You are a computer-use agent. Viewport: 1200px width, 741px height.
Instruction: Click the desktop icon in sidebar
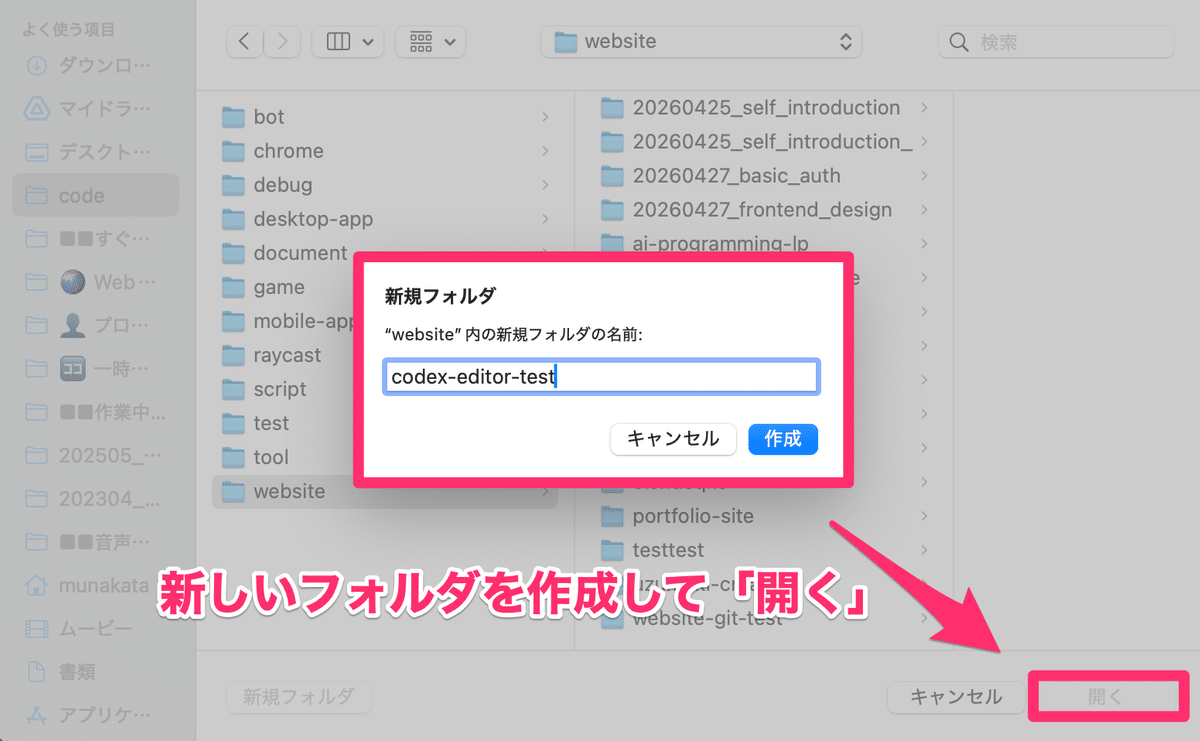pos(36,153)
